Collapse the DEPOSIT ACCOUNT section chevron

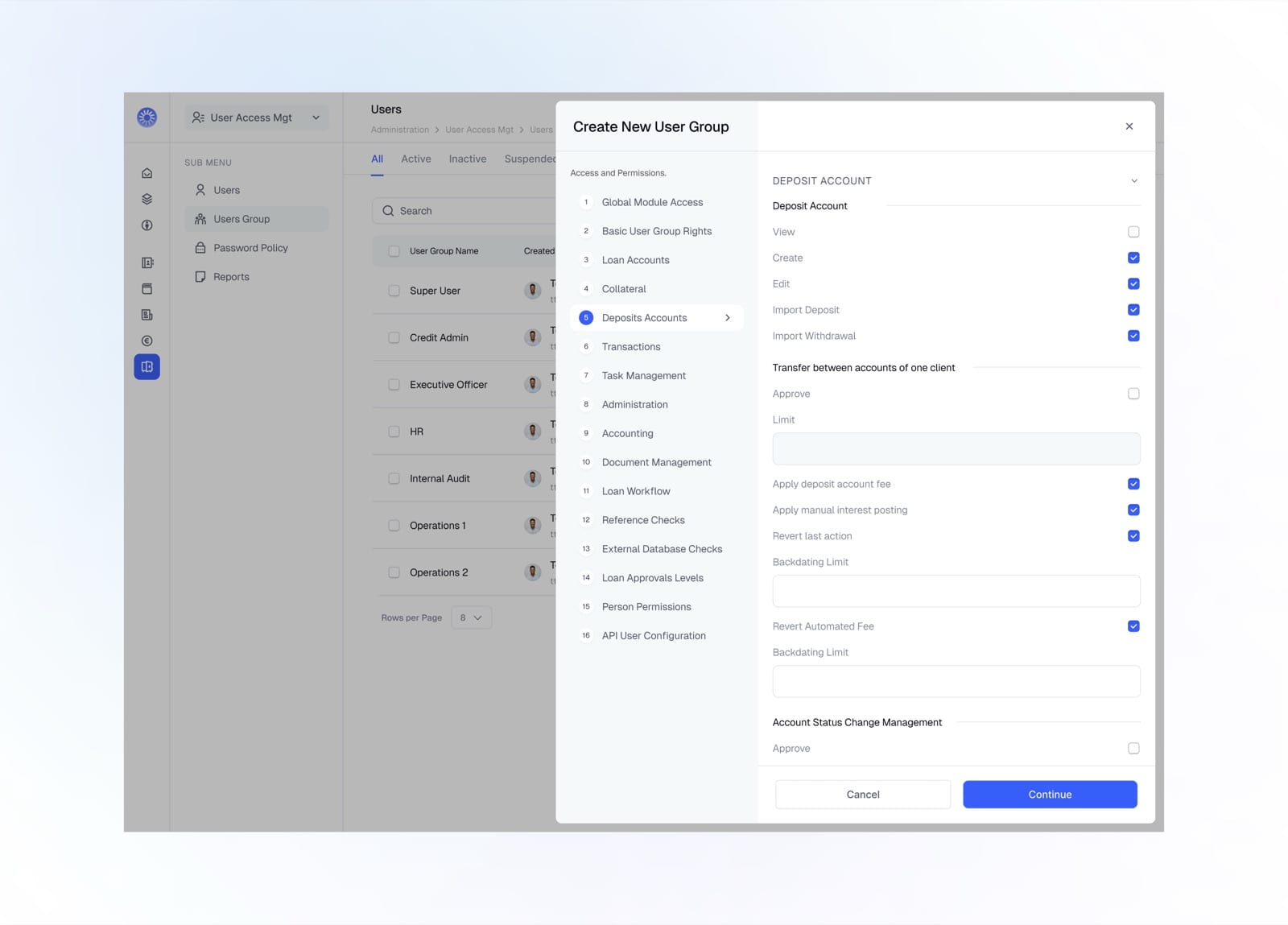[1134, 181]
